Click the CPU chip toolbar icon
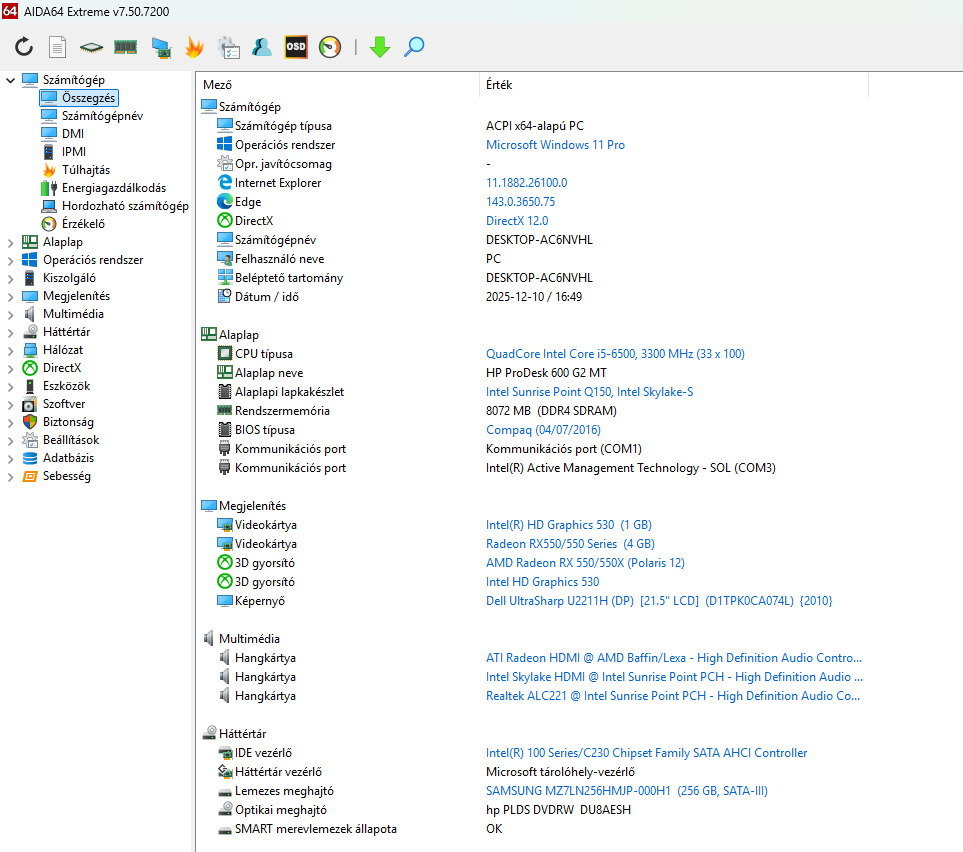The height and width of the screenshot is (852, 963). (91, 47)
